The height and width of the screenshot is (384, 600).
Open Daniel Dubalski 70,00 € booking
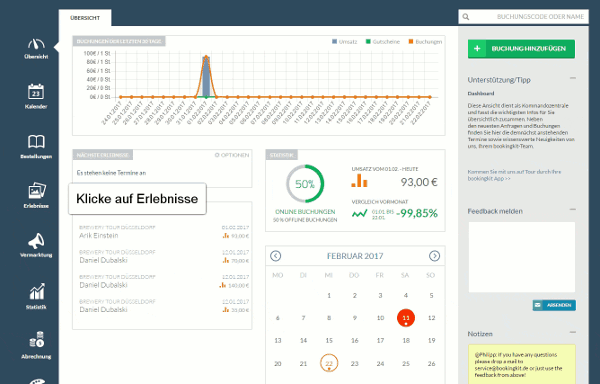(164, 257)
